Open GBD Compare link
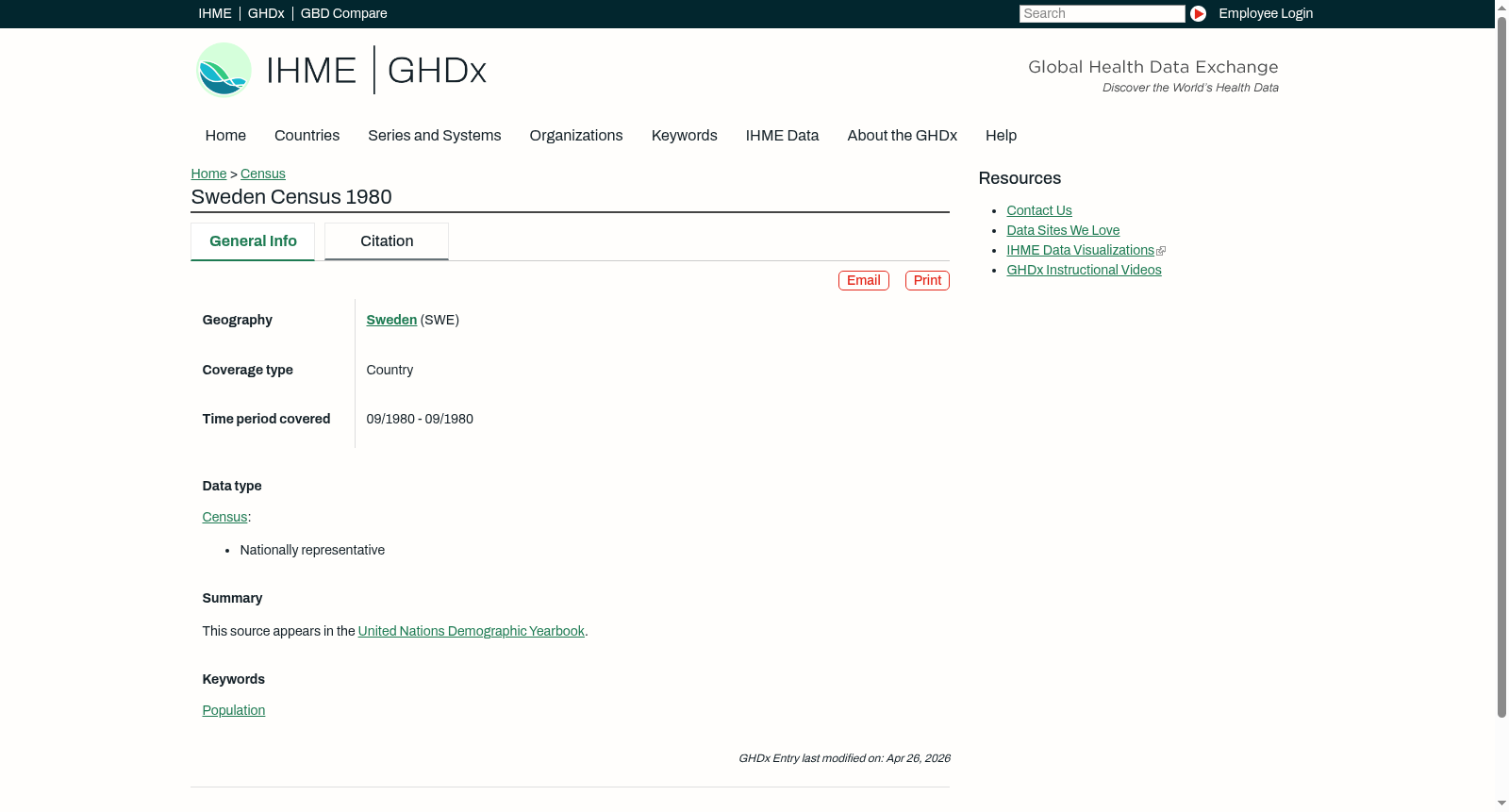Image resolution: width=1509 pixels, height=812 pixels. 344,13
